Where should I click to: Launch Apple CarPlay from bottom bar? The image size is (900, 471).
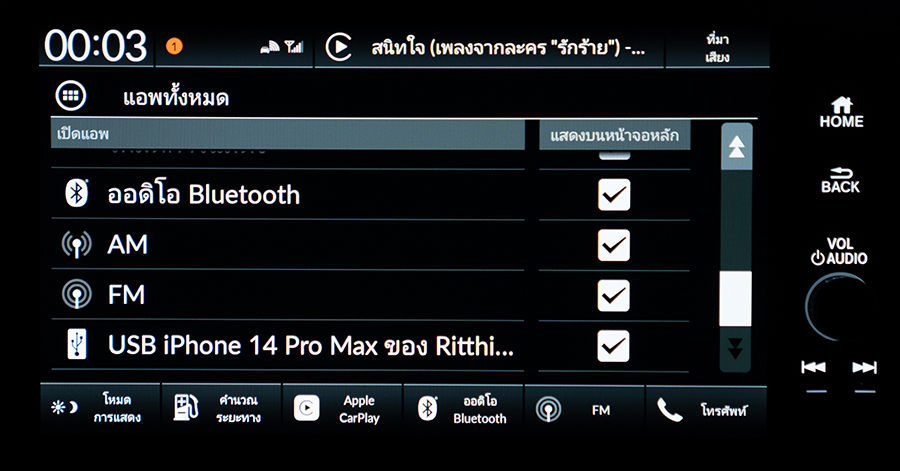point(342,409)
